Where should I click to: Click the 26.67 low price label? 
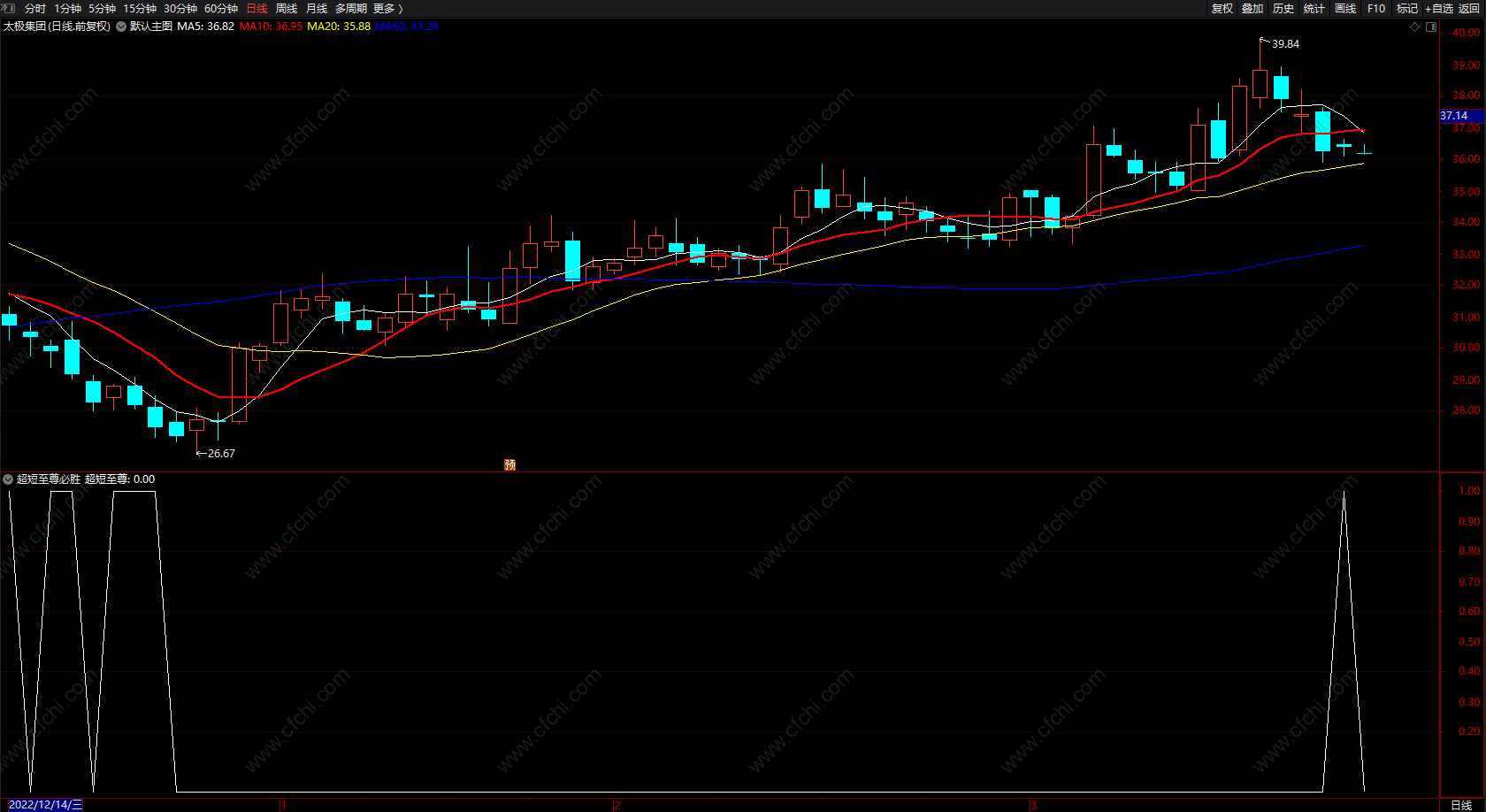(221, 454)
